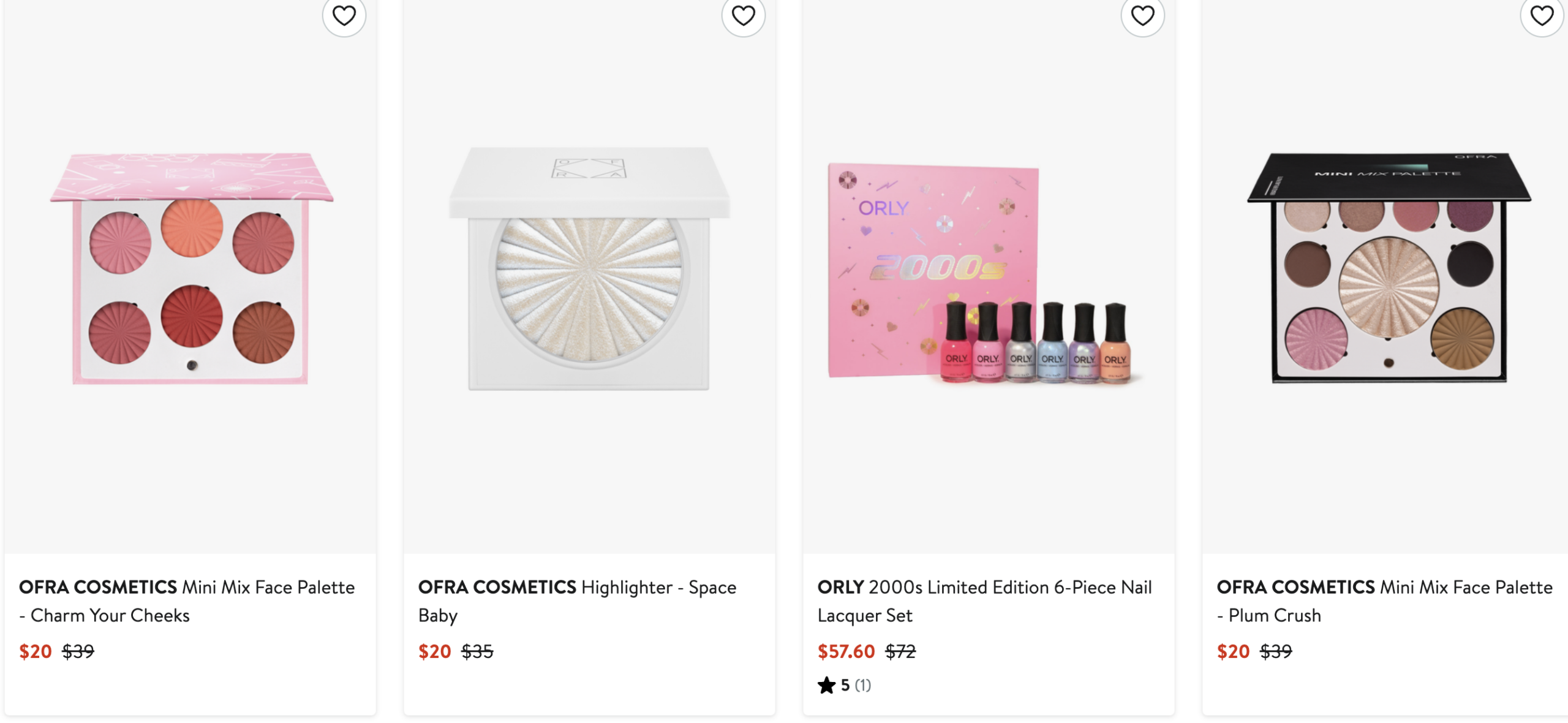1568x723 pixels.
Task: Click the 5 rating number beside the star
Action: tap(845, 685)
